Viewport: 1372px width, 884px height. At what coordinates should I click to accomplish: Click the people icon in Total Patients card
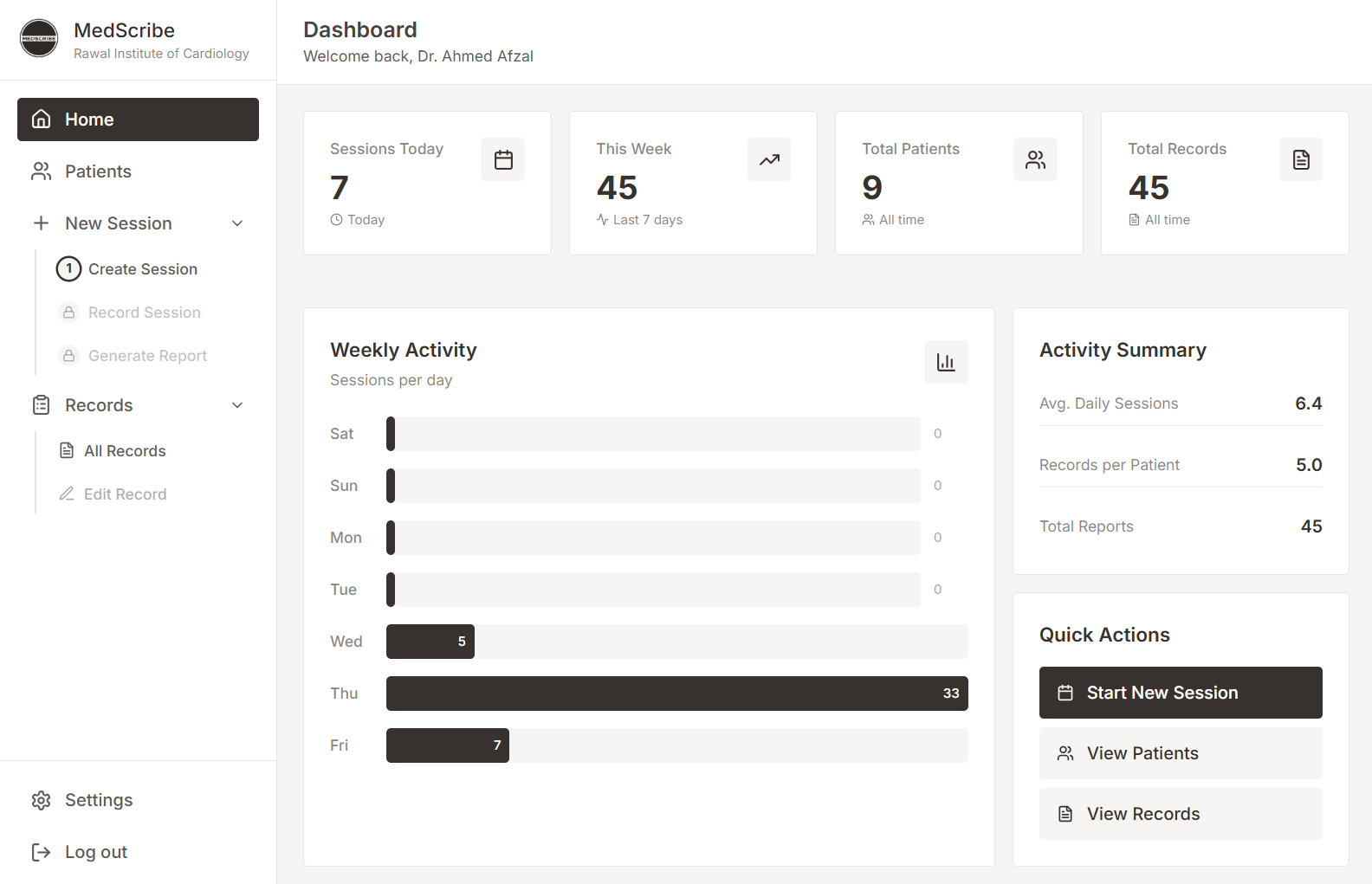[x=1035, y=159]
